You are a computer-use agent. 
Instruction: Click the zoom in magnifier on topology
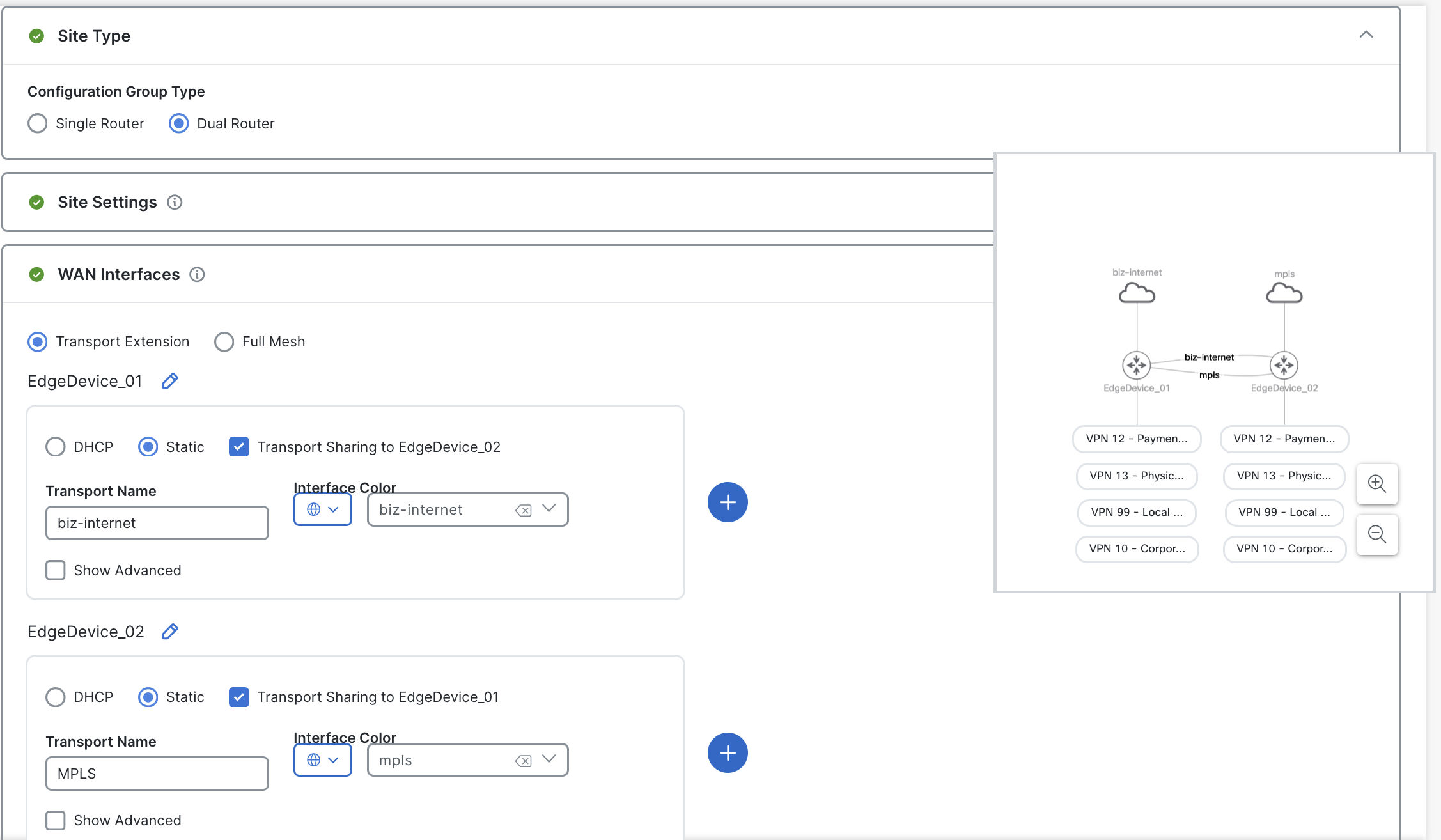pyautogui.click(x=1376, y=484)
